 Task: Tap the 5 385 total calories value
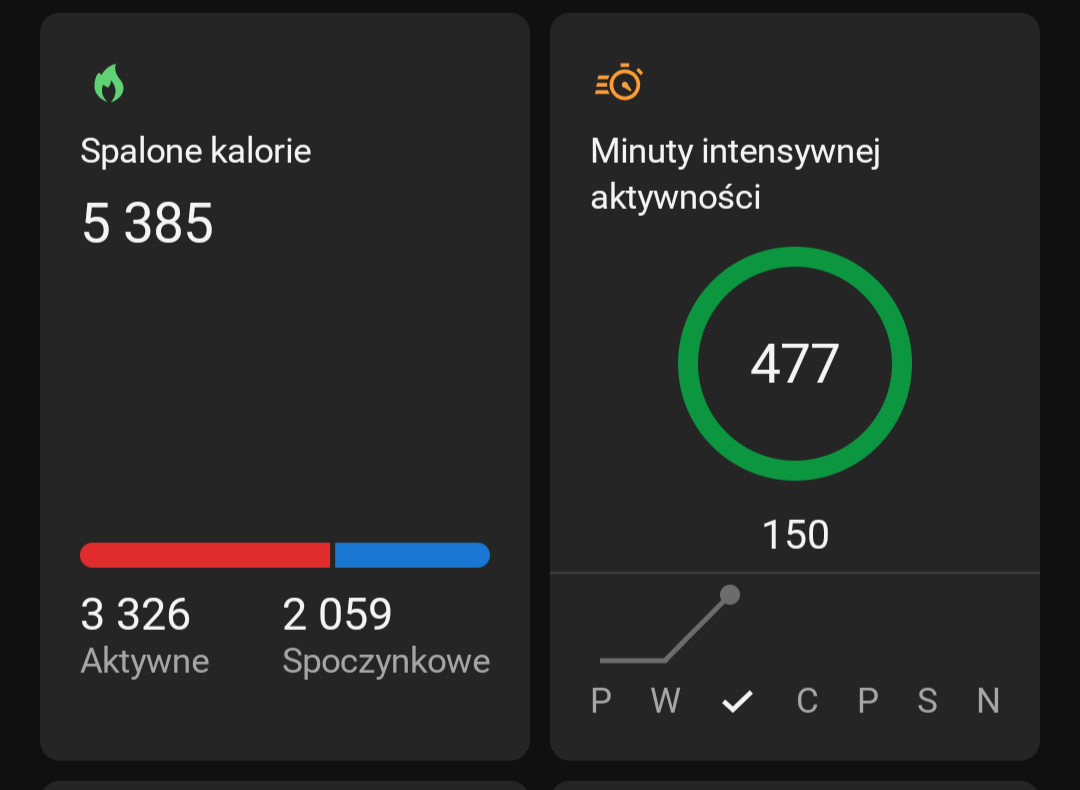coord(147,223)
